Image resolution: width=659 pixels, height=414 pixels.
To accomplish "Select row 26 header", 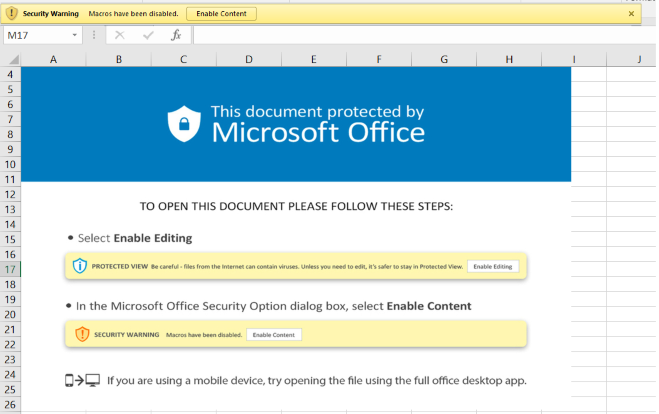I will pos(10,405).
